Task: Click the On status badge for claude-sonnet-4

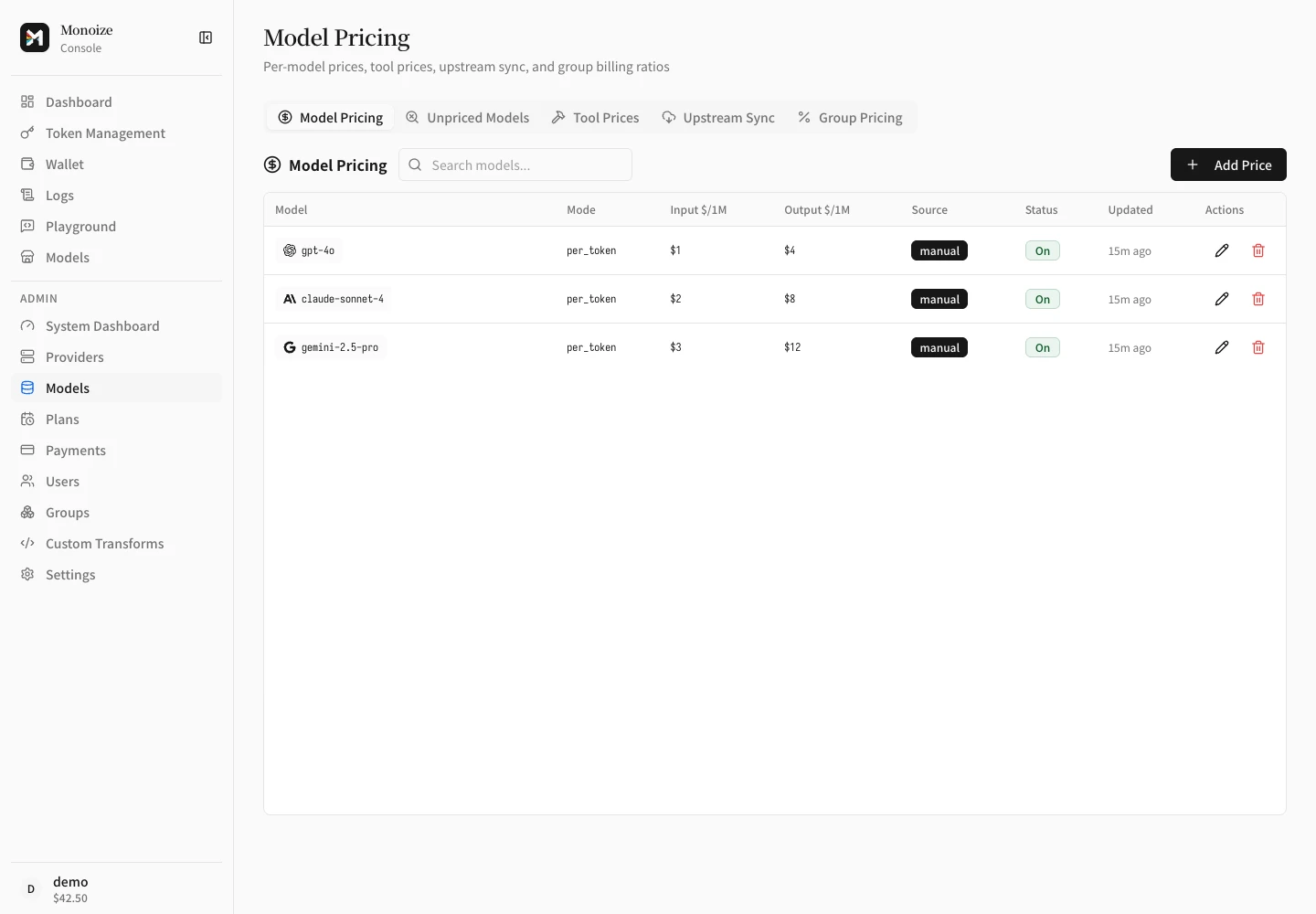Action: pos(1043,299)
